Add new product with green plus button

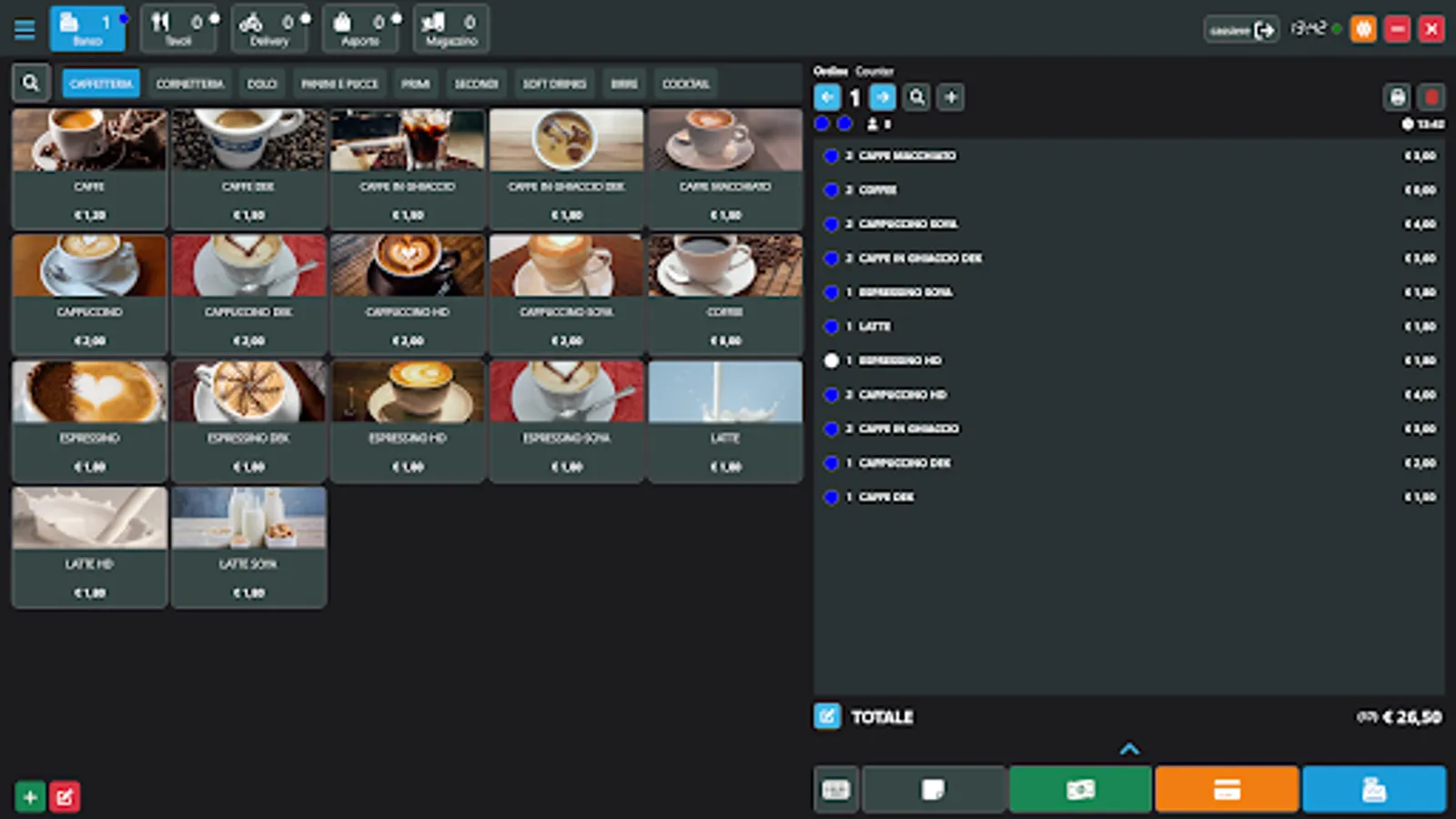pyautogui.click(x=30, y=797)
